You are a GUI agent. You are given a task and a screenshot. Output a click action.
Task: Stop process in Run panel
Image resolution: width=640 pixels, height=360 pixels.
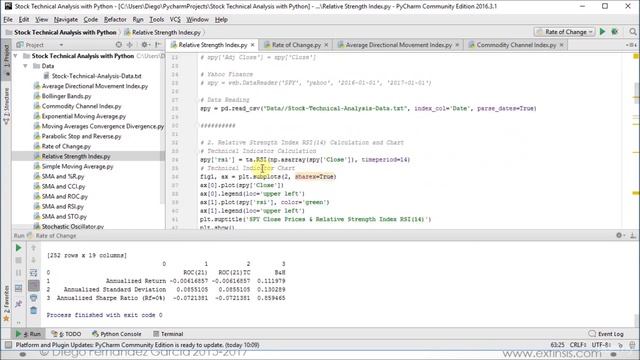pyautogui.click(x=18, y=260)
